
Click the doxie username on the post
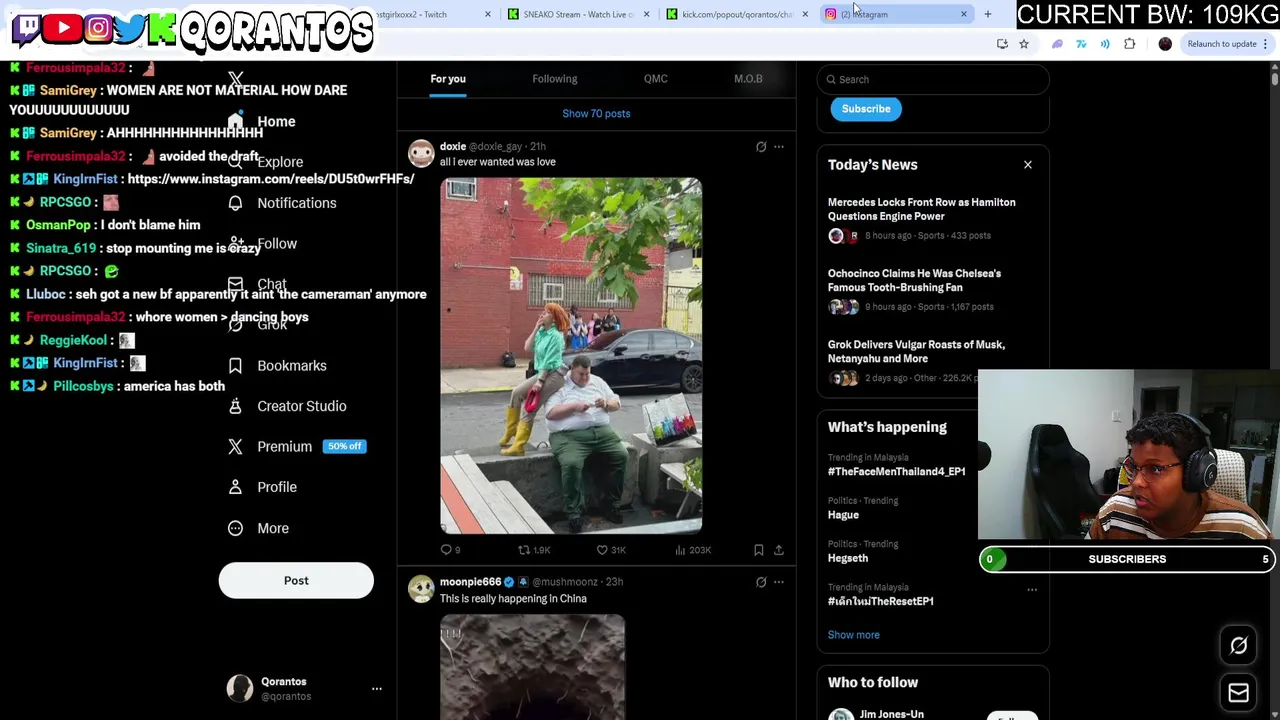point(453,147)
